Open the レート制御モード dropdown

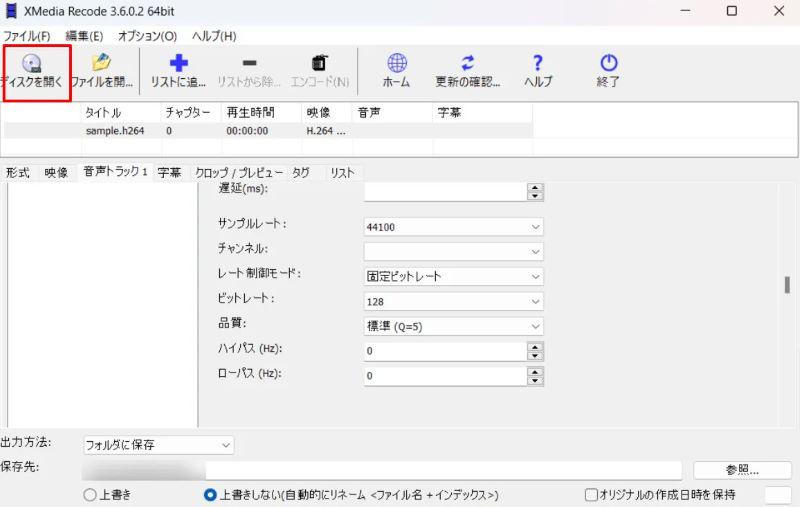pyautogui.click(x=453, y=276)
